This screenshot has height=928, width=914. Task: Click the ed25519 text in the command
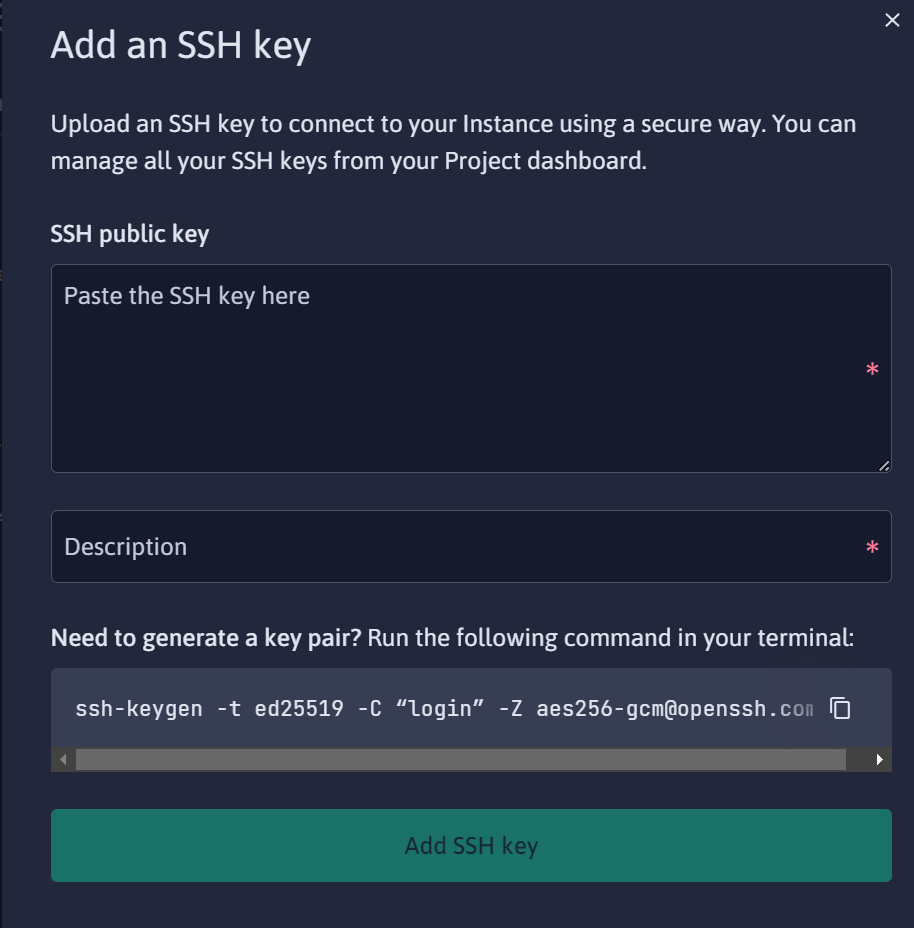[299, 708]
